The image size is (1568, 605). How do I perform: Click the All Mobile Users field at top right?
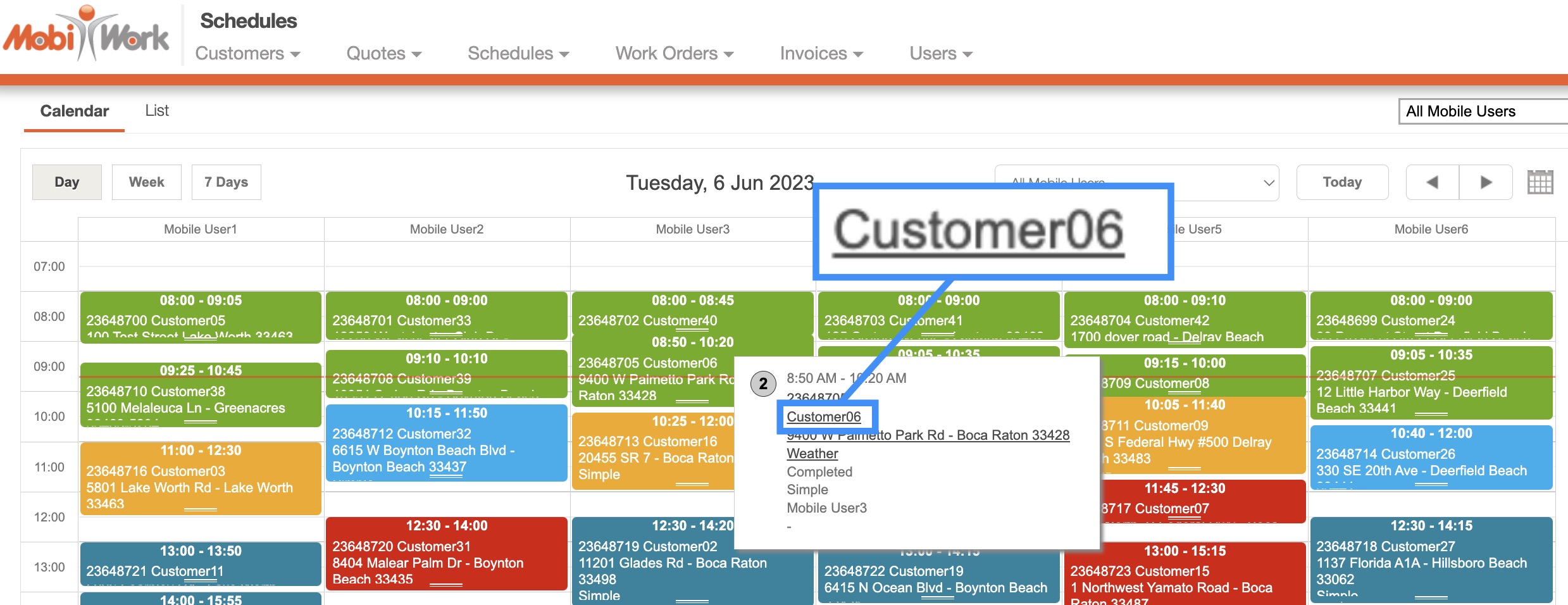coord(1481,111)
